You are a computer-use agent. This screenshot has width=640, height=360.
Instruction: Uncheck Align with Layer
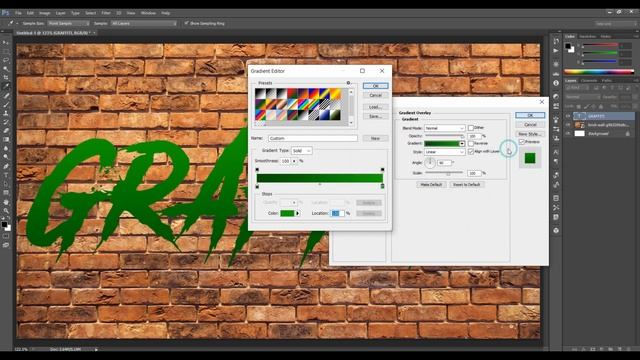click(471, 151)
